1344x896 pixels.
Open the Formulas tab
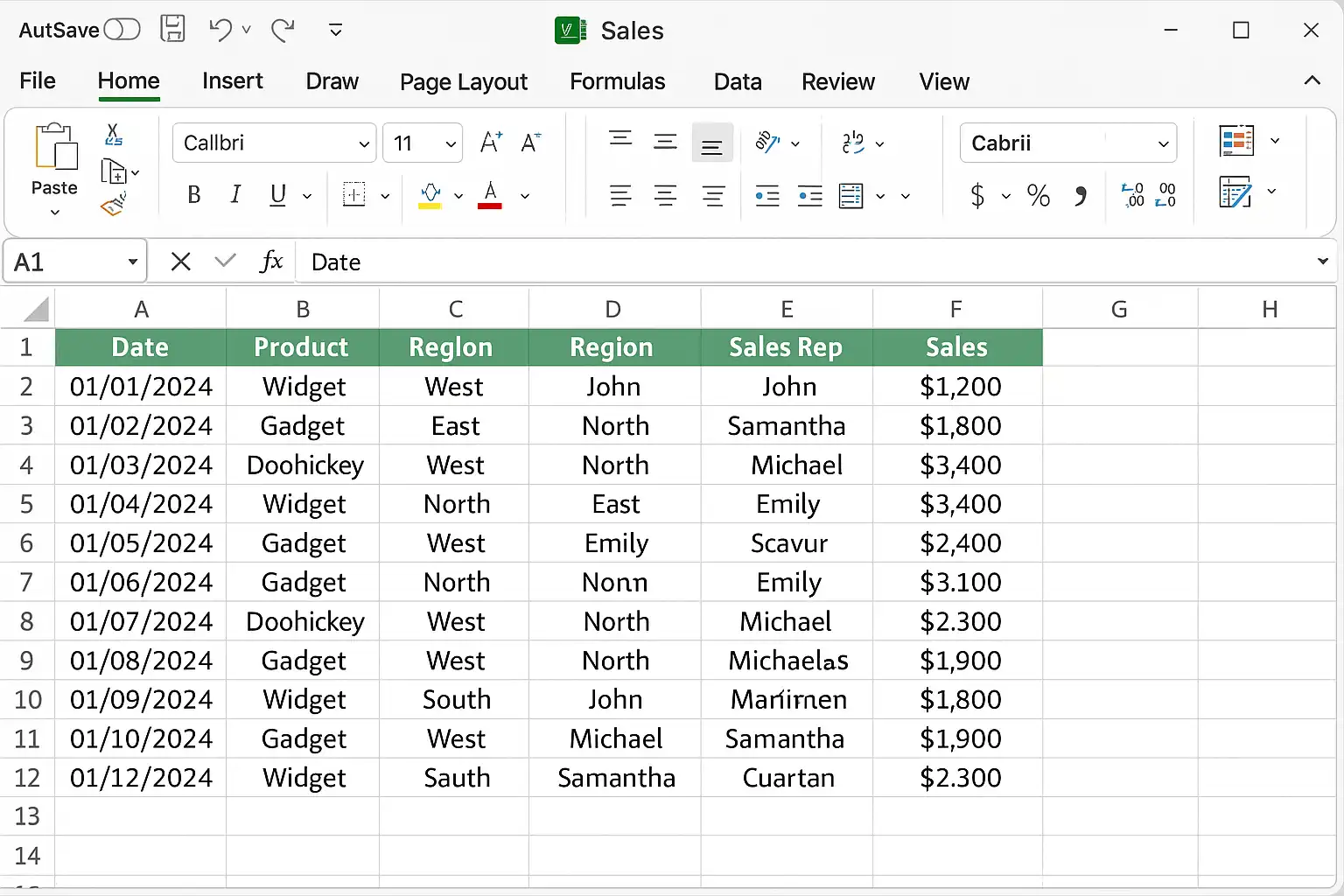pos(617,81)
